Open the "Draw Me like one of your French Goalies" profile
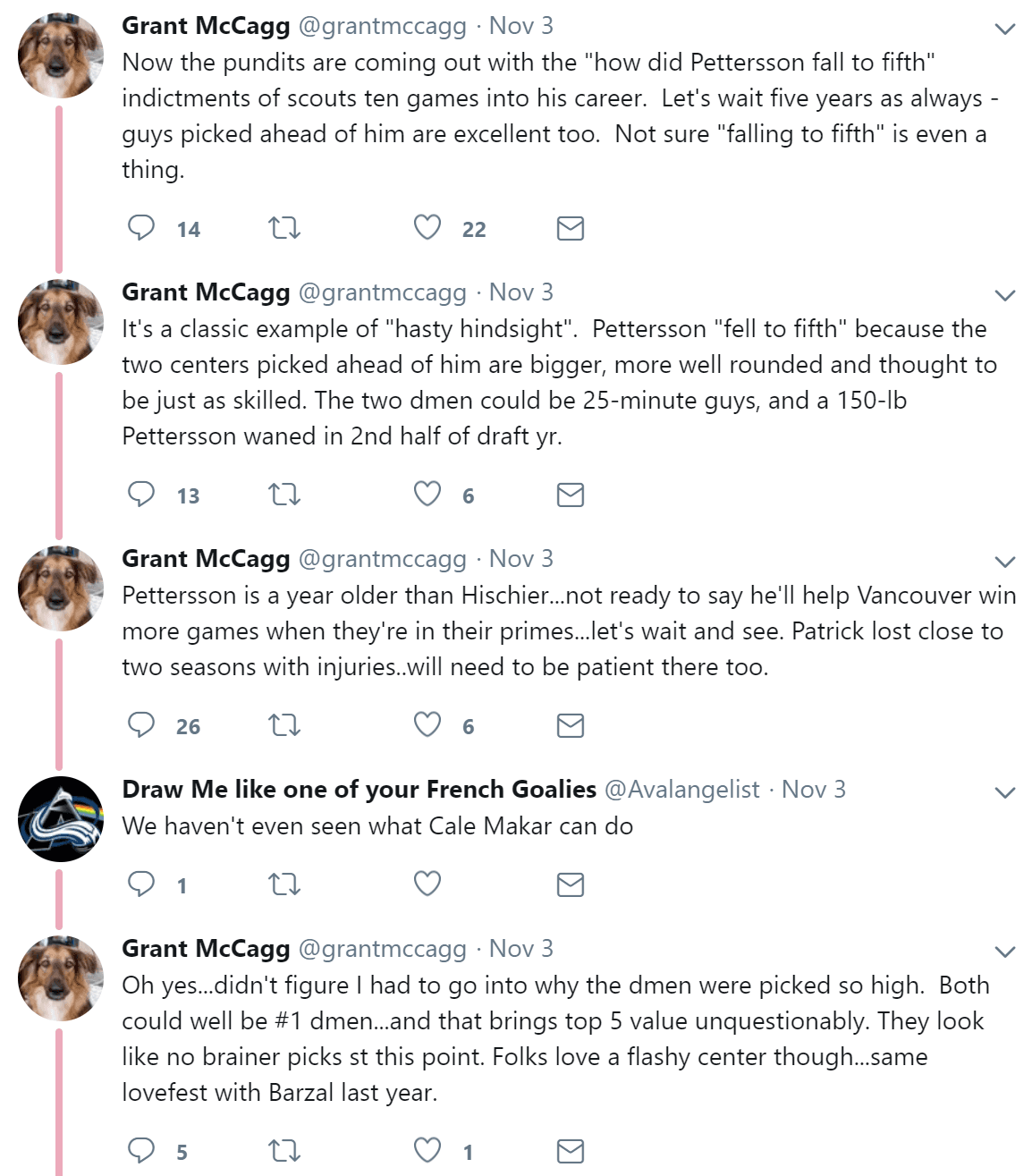 coord(359,790)
